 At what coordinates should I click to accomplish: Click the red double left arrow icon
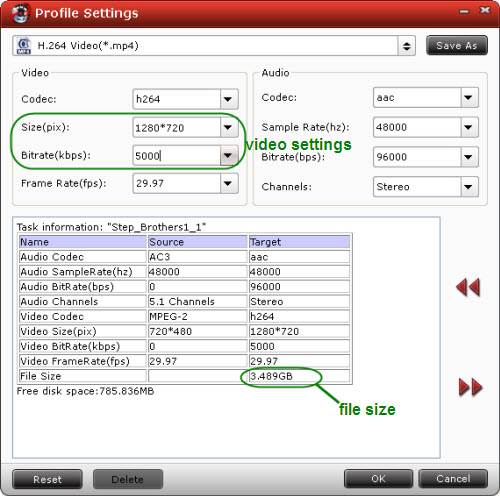pyautogui.click(x=468, y=287)
